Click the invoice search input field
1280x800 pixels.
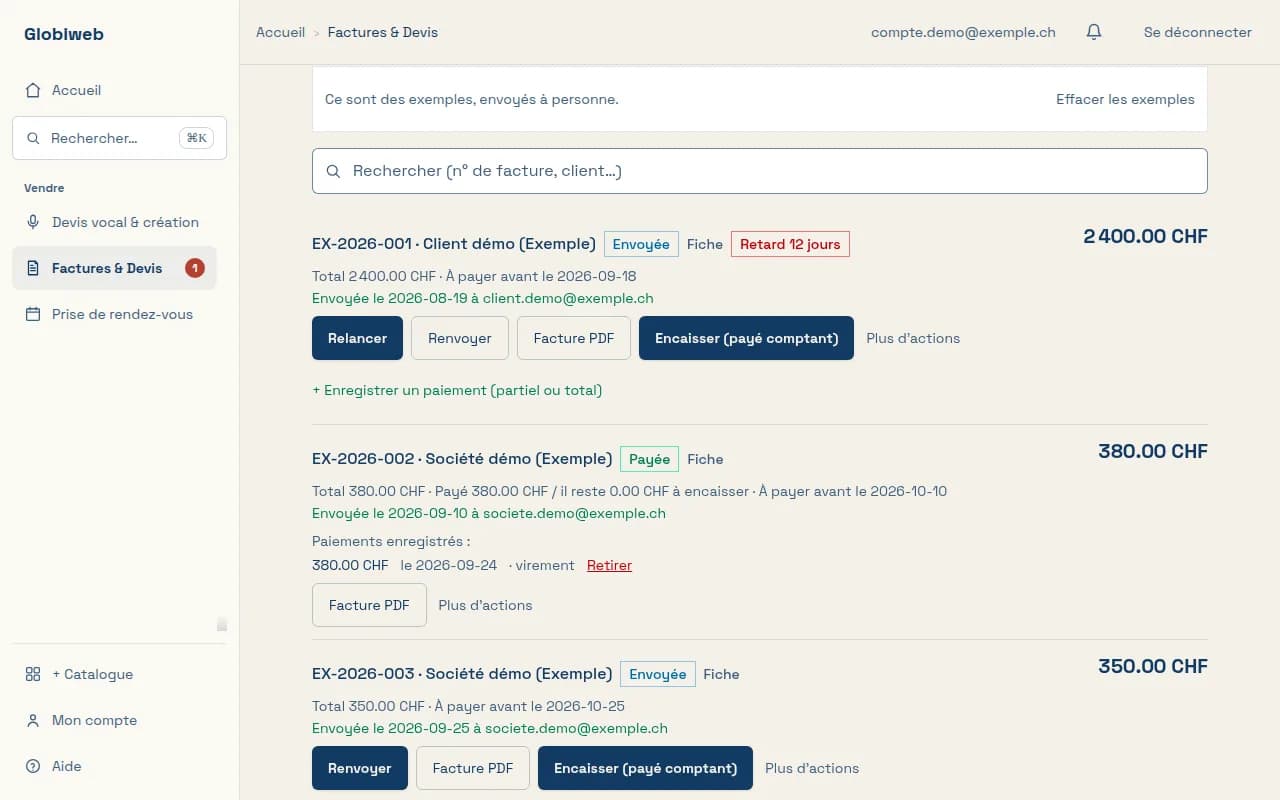pos(760,171)
